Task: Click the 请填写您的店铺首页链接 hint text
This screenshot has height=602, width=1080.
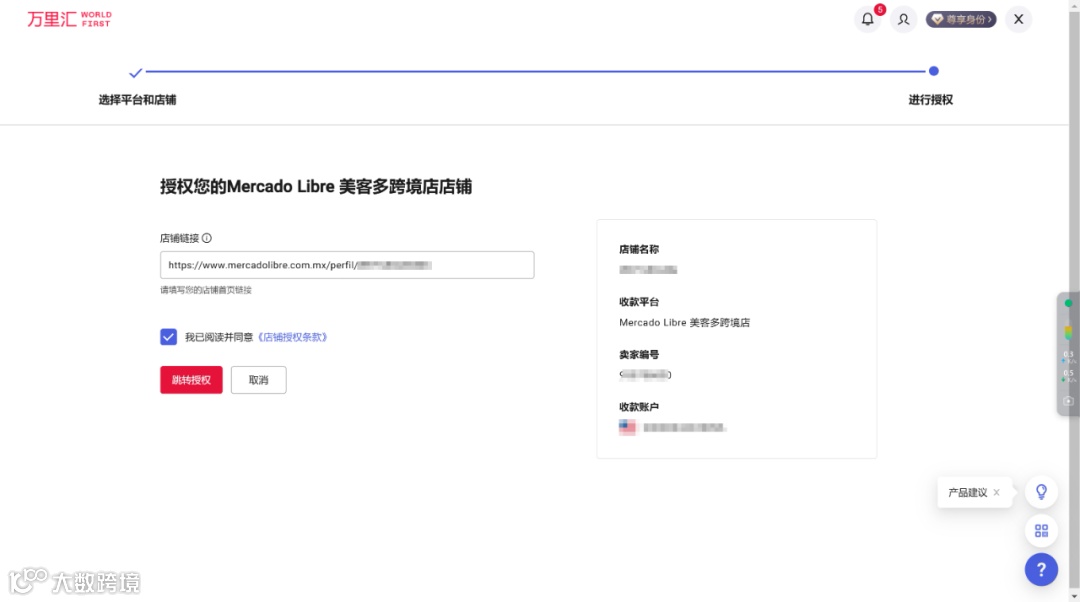Action: [x=206, y=290]
